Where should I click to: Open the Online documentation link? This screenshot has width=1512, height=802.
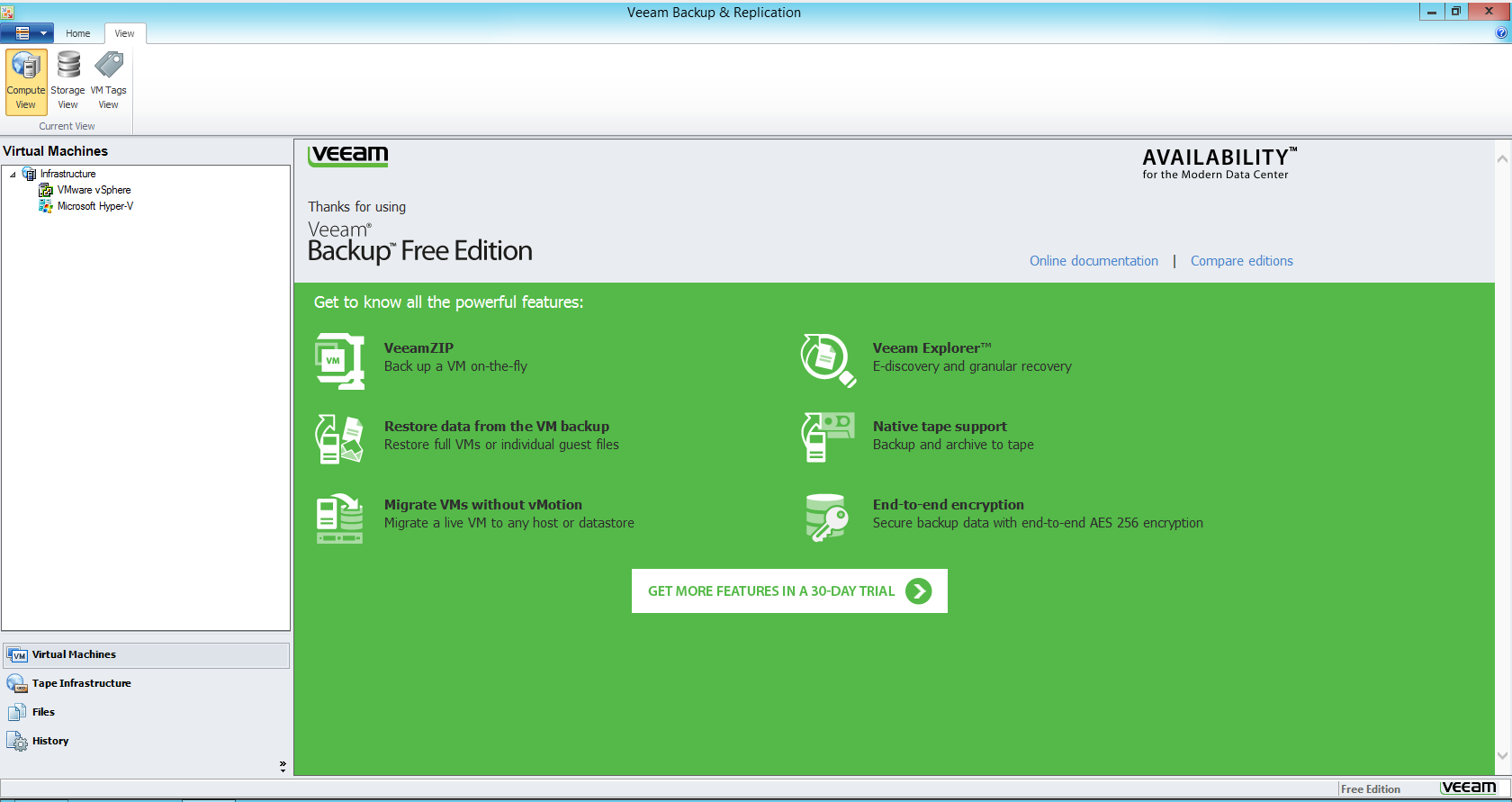pos(1093,261)
